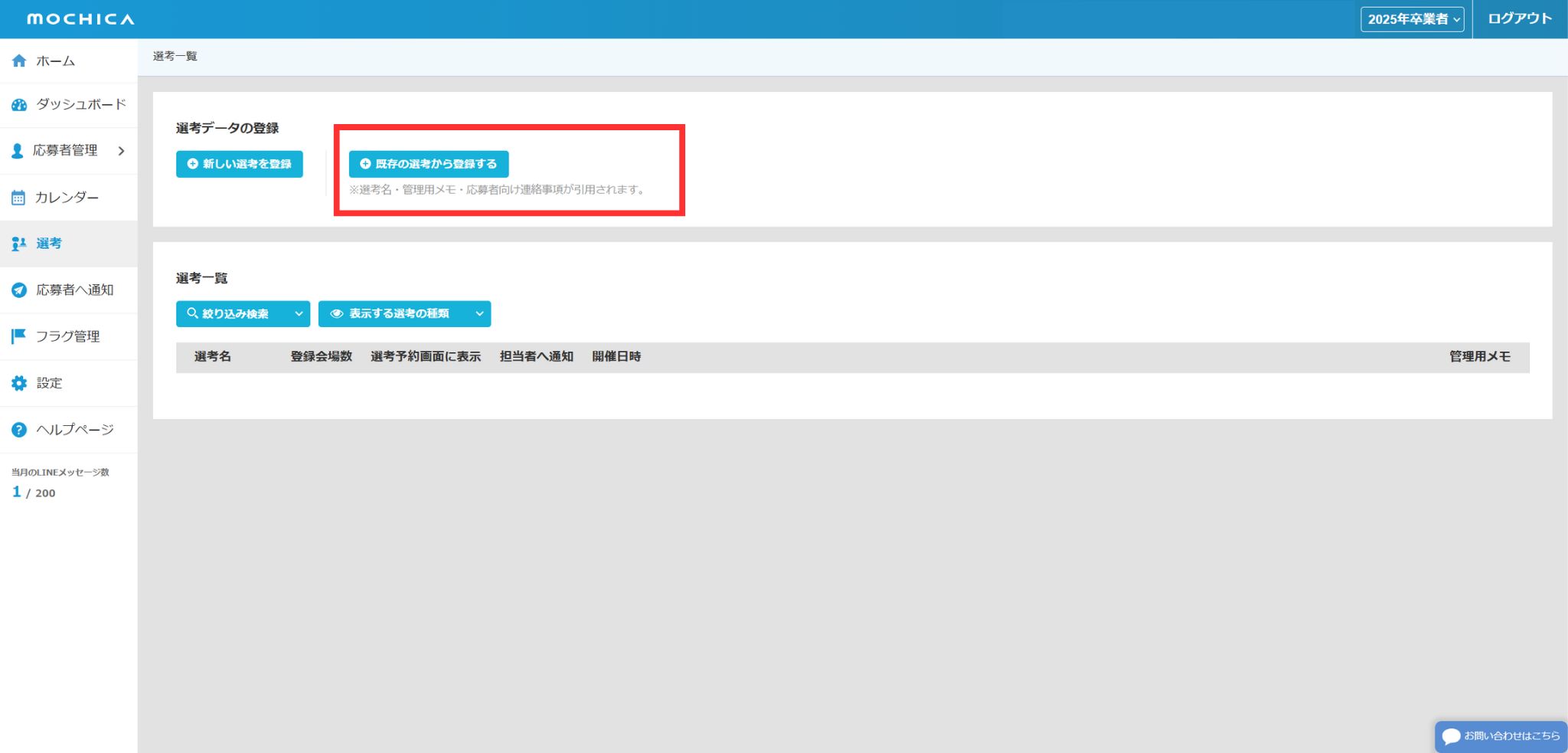Click the 既存の選考から登録する button

click(429, 164)
